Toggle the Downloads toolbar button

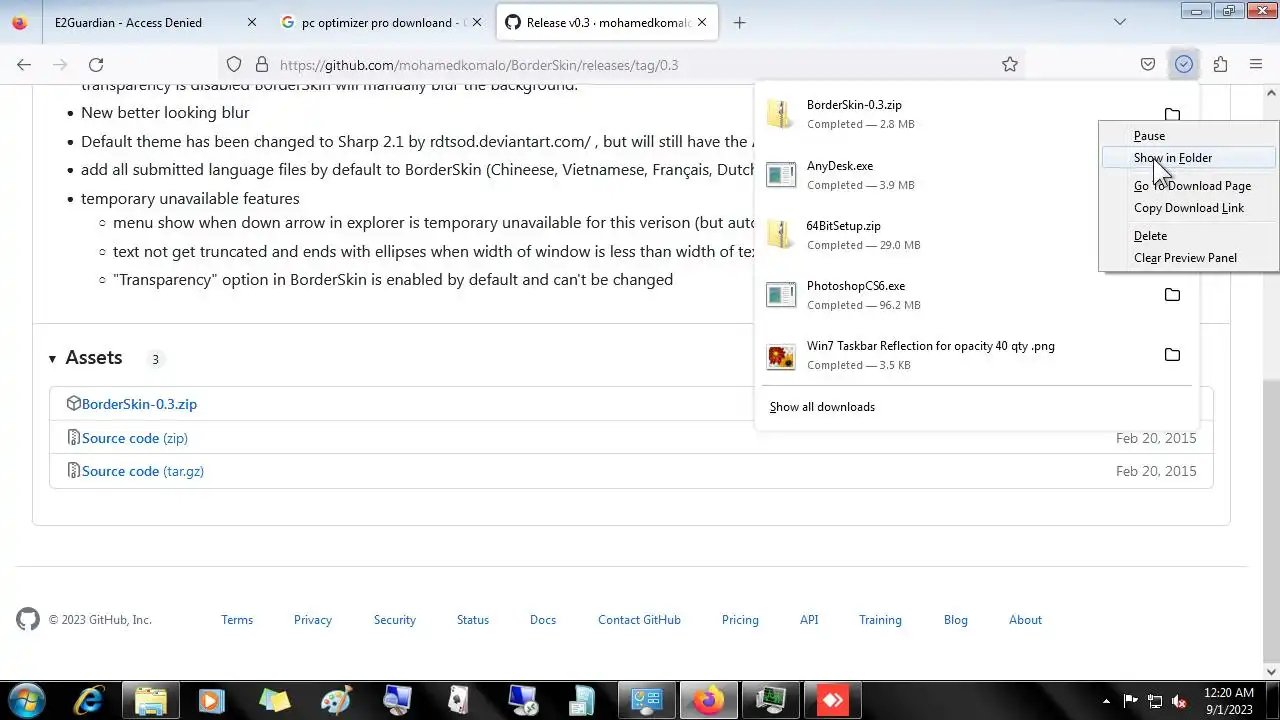1184,64
